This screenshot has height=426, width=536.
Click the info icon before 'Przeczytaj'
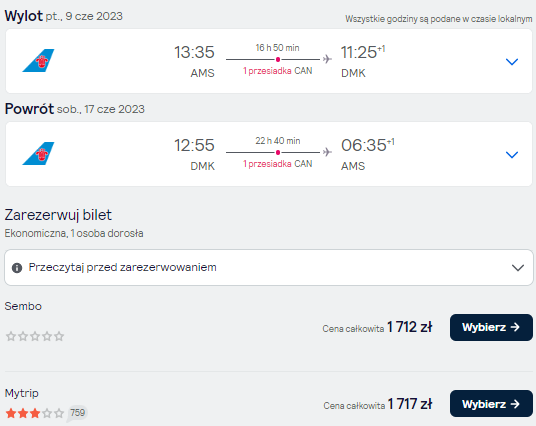pos(17,268)
